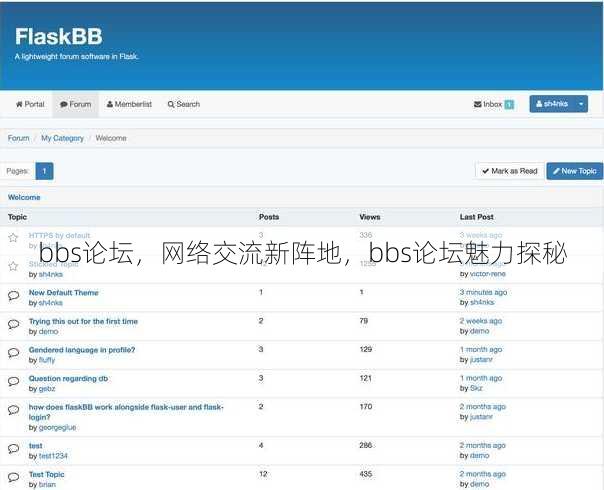Go to My Category breadcrumb
The width and height of the screenshot is (604, 490).
[x=62, y=138]
